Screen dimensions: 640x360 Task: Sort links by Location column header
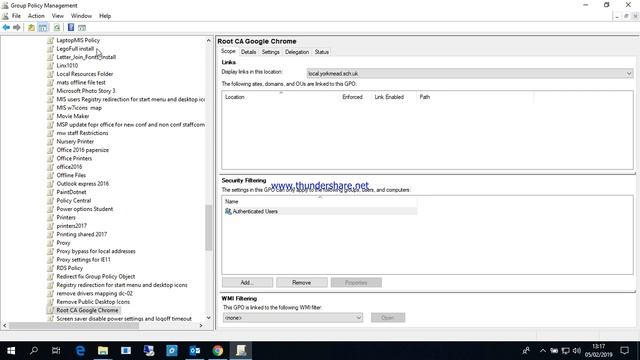(281, 97)
